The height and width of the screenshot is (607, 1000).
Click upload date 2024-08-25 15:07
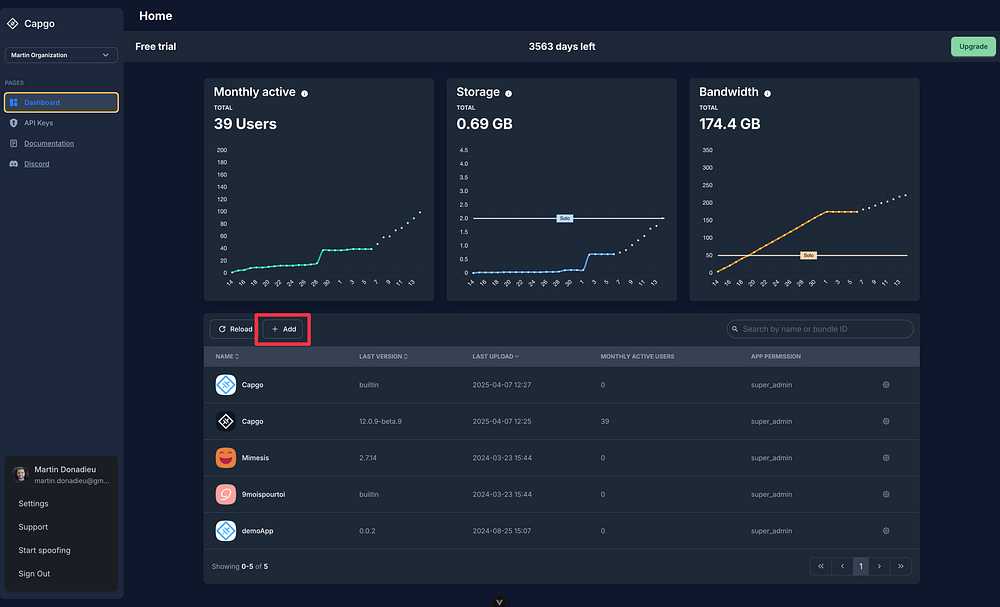[x=501, y=530]
